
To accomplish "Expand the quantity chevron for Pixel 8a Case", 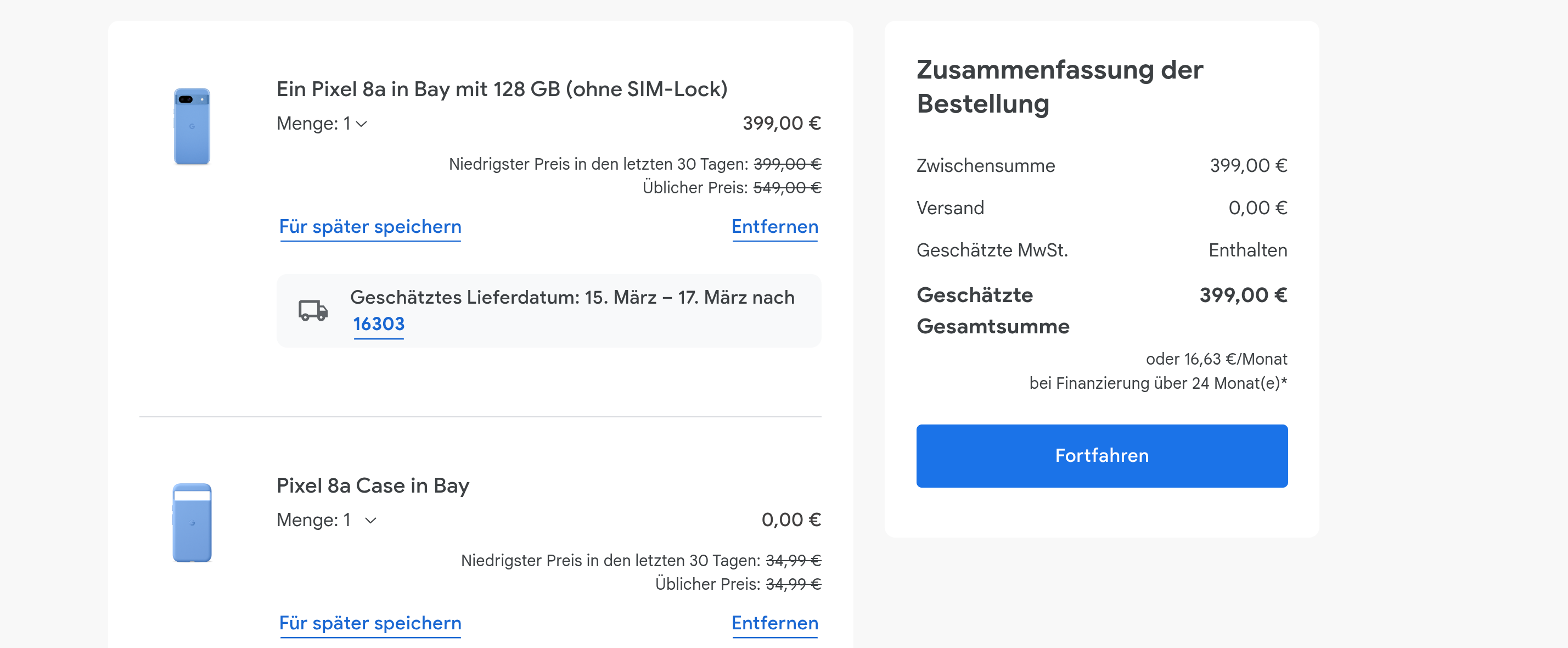I will point(370,520).
